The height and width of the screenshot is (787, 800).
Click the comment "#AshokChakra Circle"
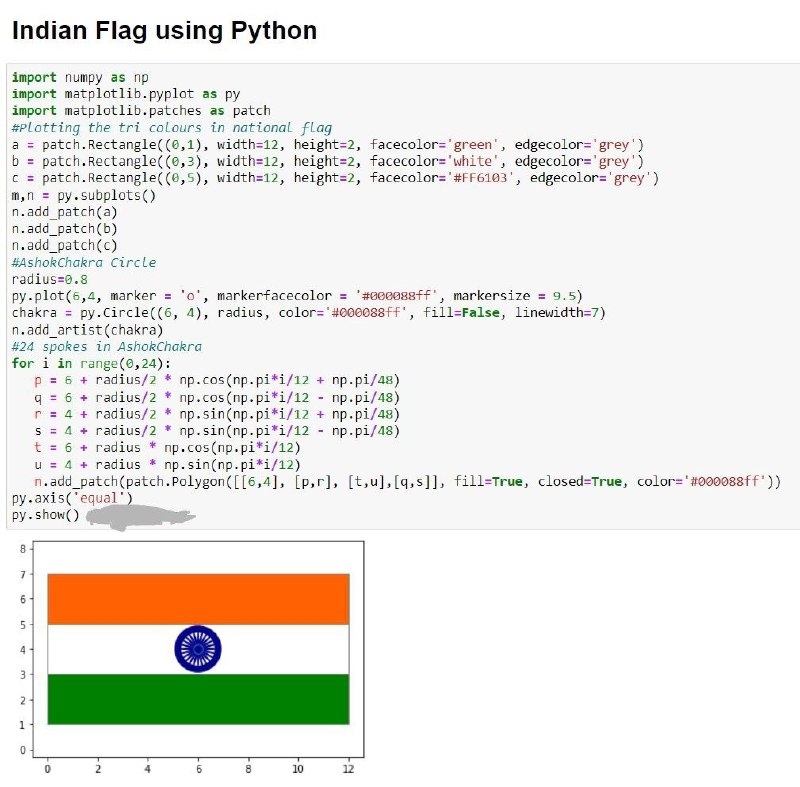coord(84,263)
